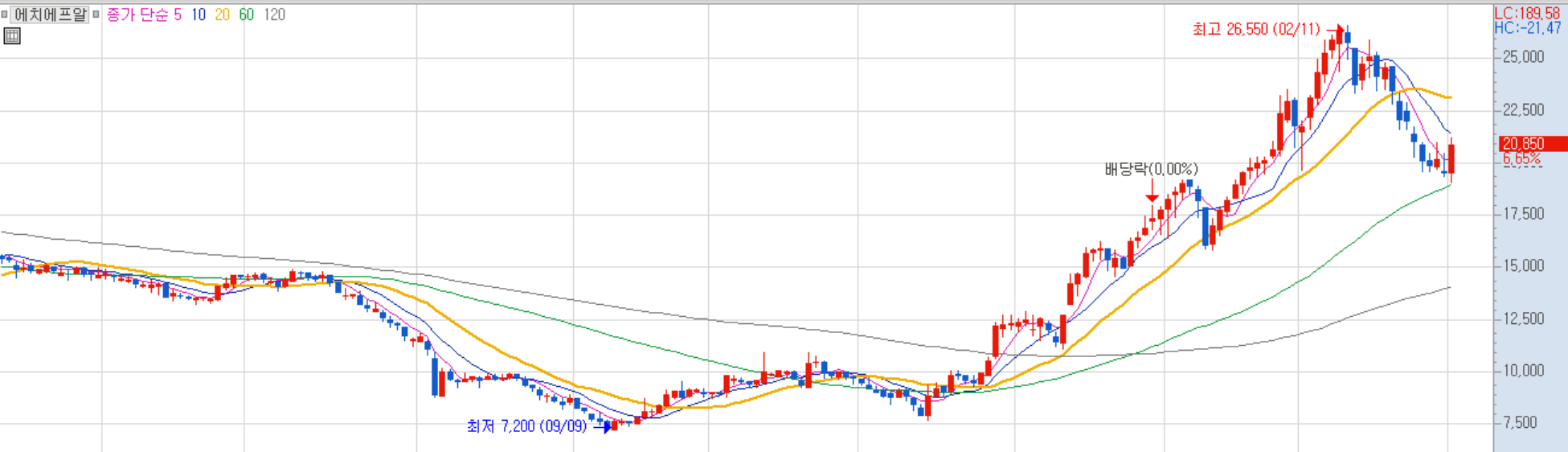
Task: Click the 10,000 price axis label
Action: pyautogui.click(x=1523, y=371)
